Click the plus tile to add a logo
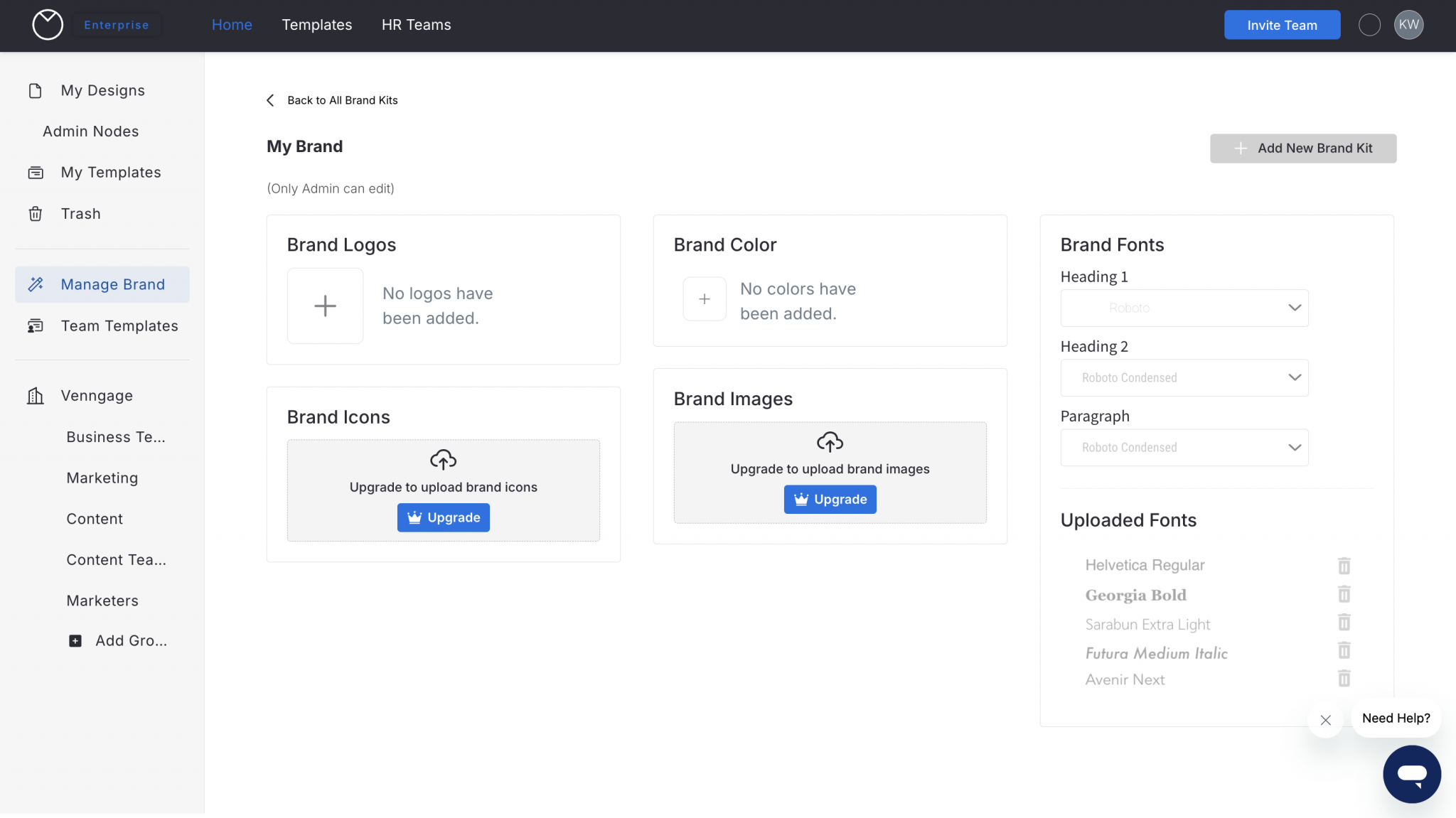1456x818 pixels. [325, 306]
